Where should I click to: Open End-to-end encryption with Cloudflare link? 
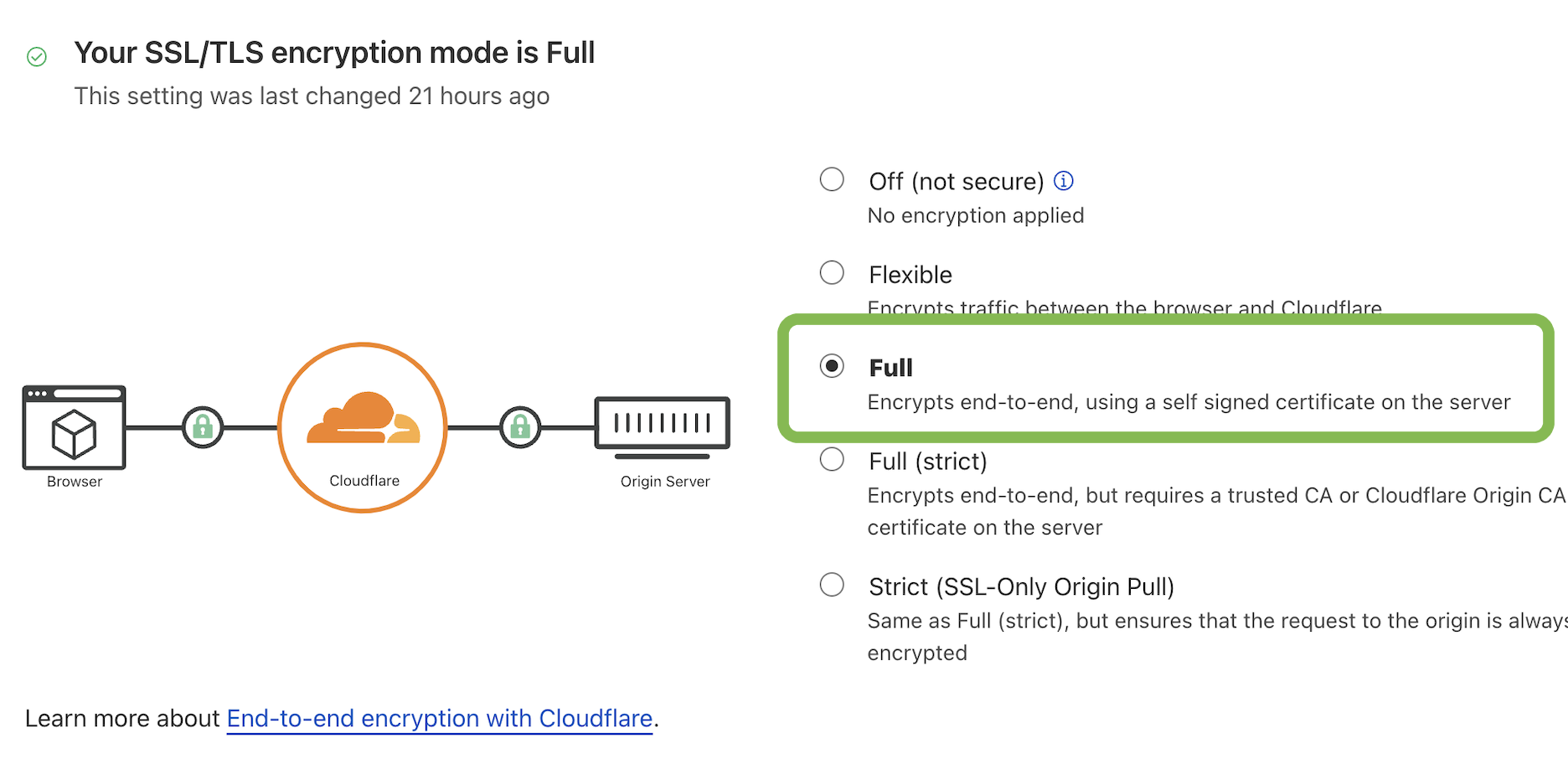click(439, 719)
